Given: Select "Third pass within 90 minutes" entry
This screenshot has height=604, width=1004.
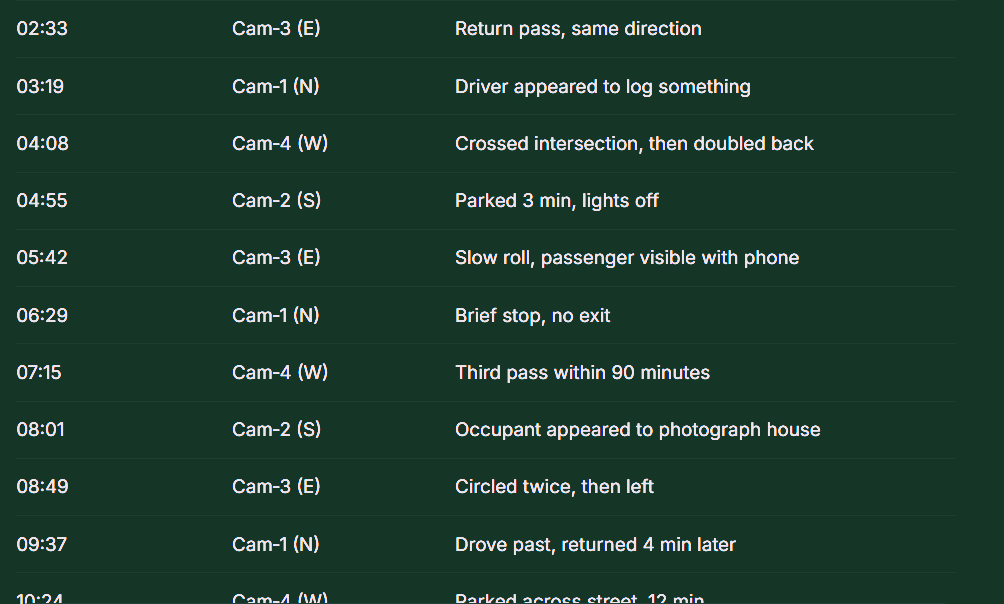Looking at the screenshot, I should tap(582, 372).
